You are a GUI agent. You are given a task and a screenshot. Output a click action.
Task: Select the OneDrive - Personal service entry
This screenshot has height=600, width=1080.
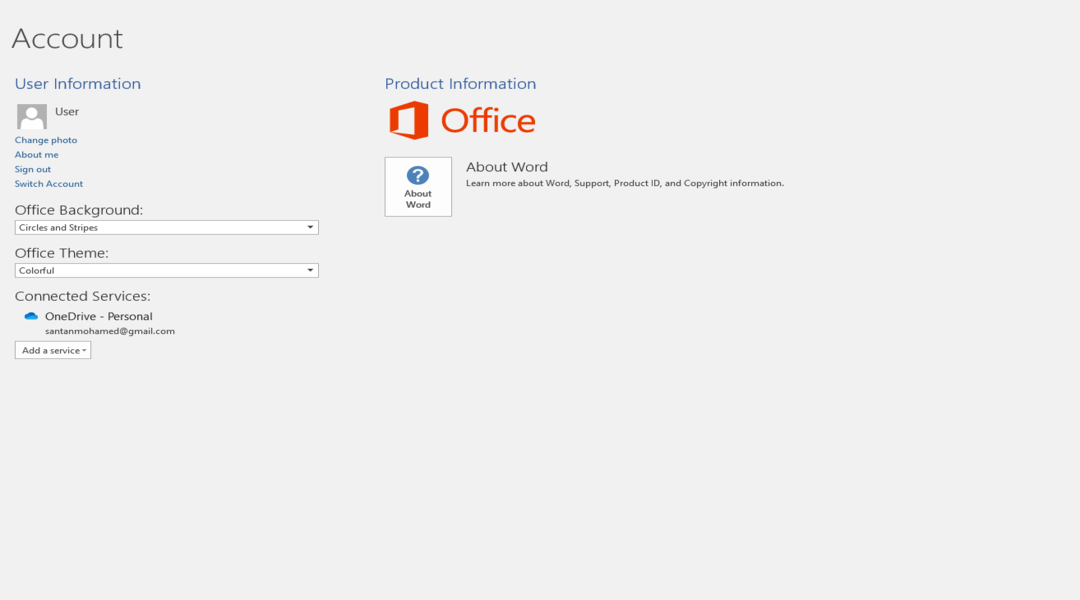point(98,316)
